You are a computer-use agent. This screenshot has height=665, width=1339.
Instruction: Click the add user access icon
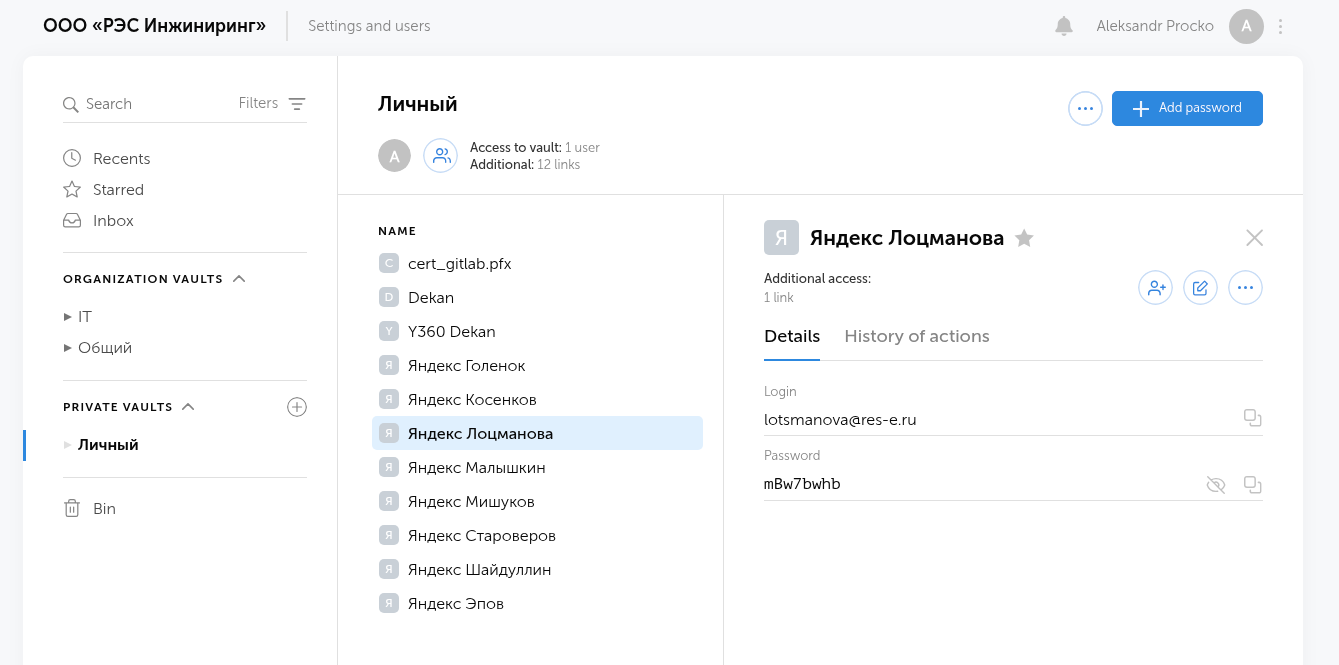click(x=1155, y=288)
